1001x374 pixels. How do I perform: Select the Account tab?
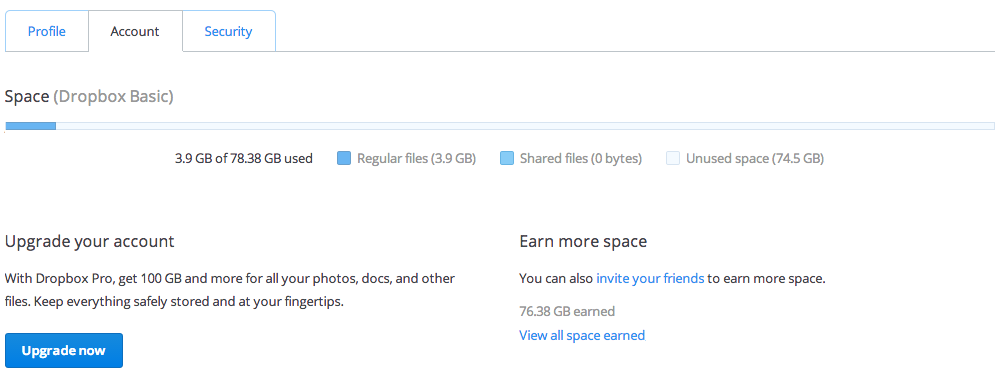(x=135, y=31)
